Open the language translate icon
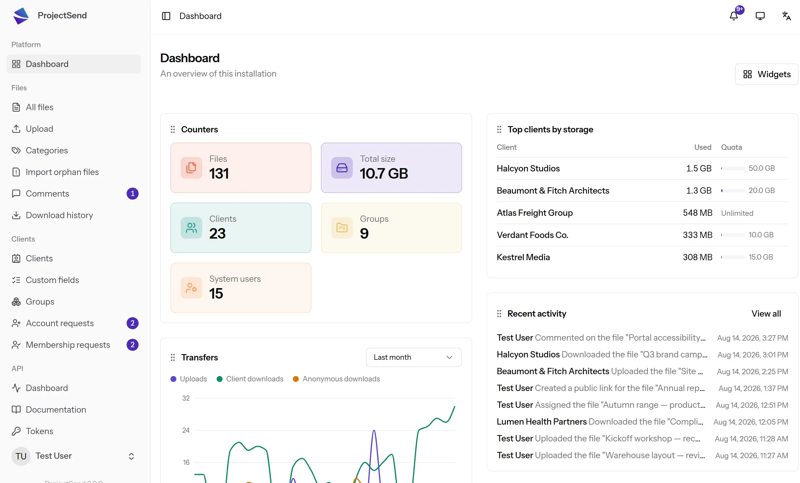This screenshot has width=800, height=483. (786, 16)
